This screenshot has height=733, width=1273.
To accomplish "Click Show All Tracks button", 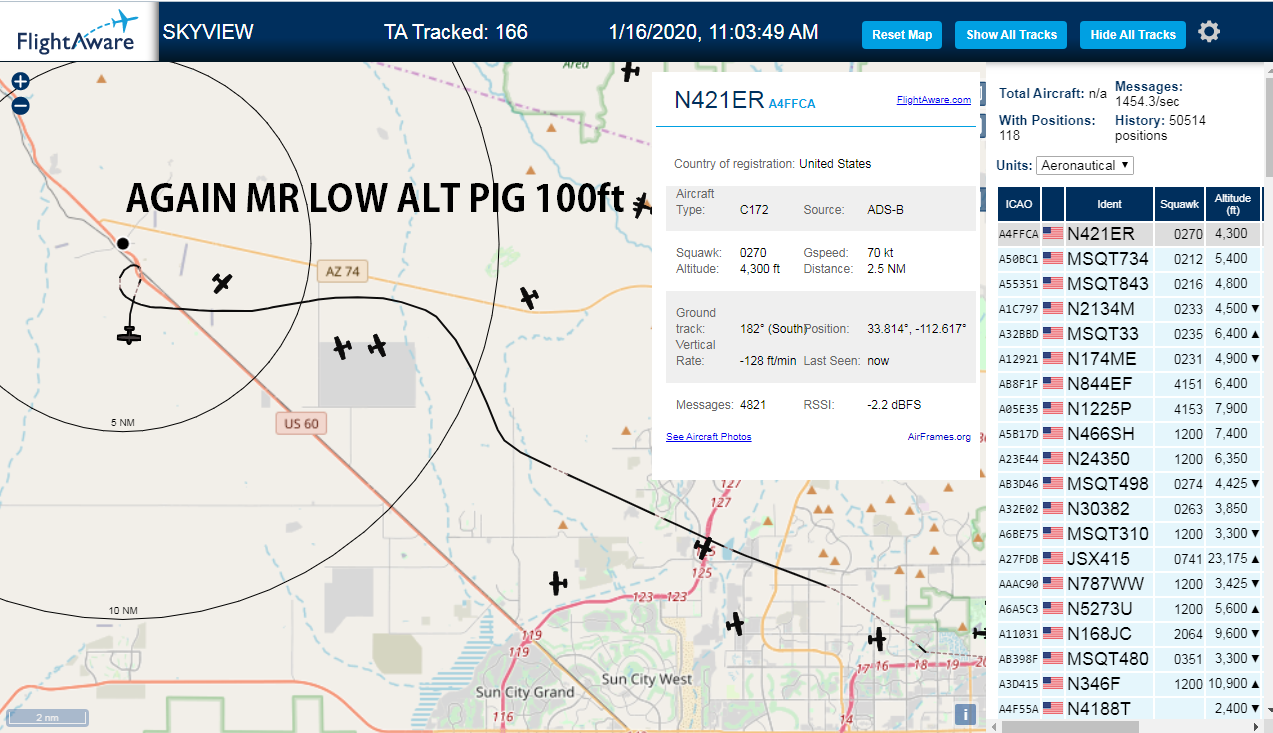I will [1011, 35].
